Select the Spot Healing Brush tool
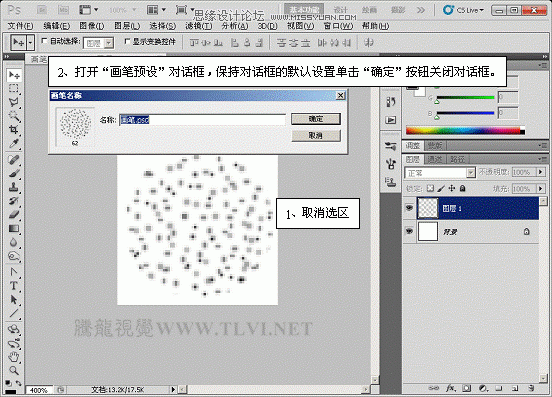The width and height of the screenshot is (552, 397). coord(14,159)
